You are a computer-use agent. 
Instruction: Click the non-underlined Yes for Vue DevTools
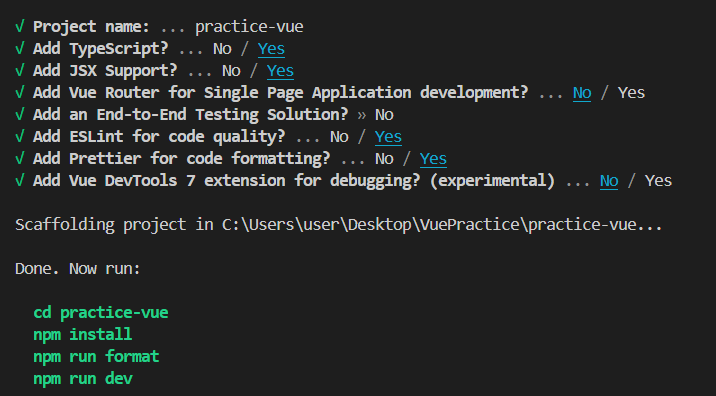658,180
